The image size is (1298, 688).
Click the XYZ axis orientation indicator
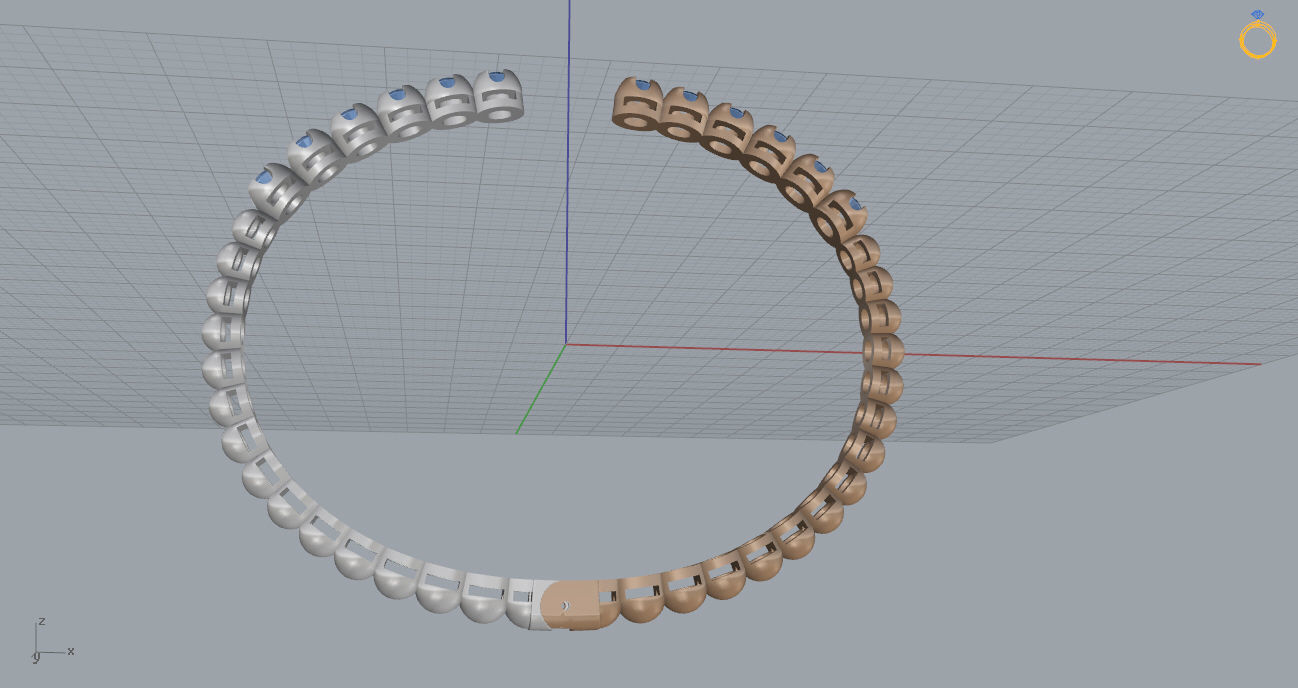tap(53, 640)
